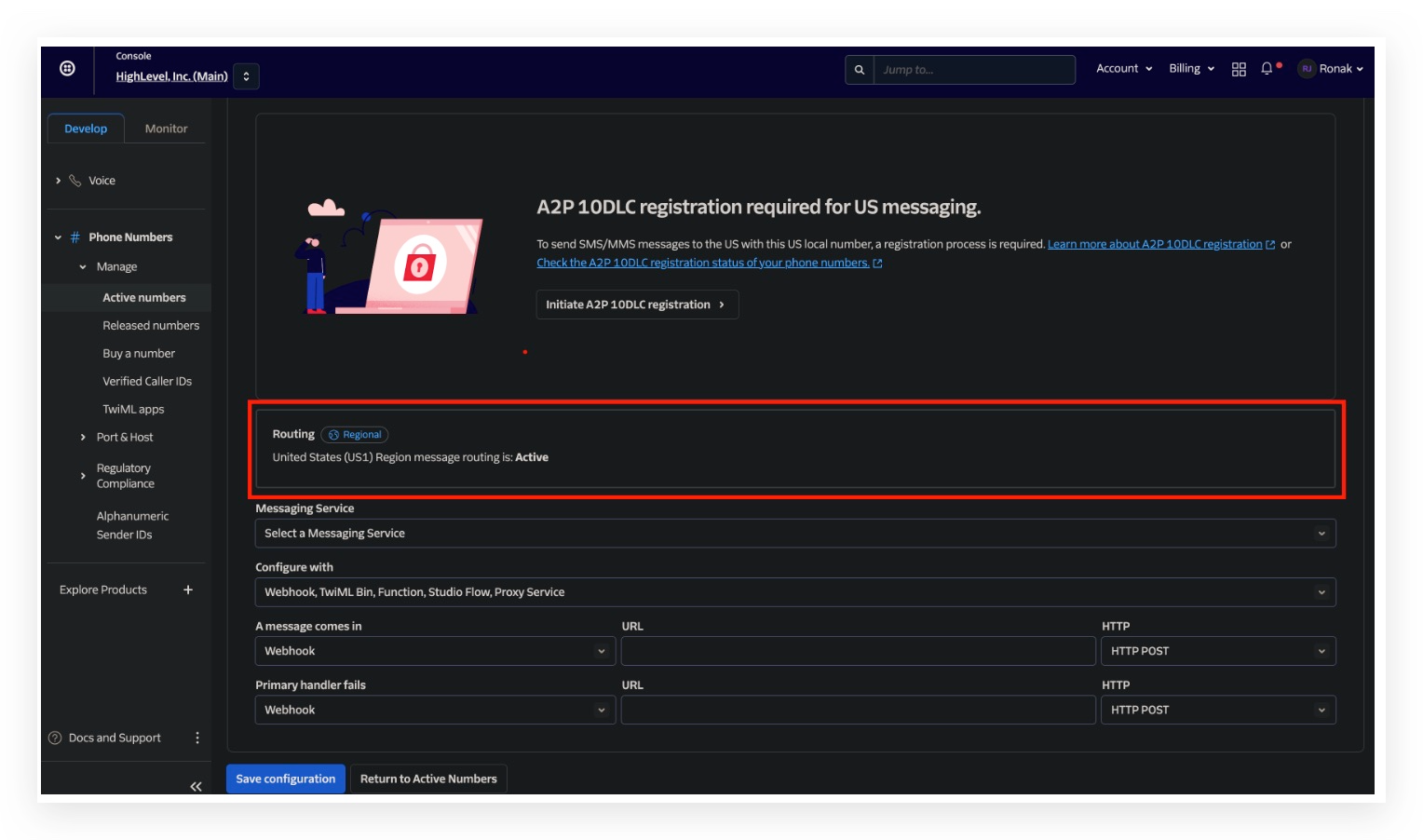Open the Billing menu
Screen dimensions: 1423x840
tap(1191, 69)
